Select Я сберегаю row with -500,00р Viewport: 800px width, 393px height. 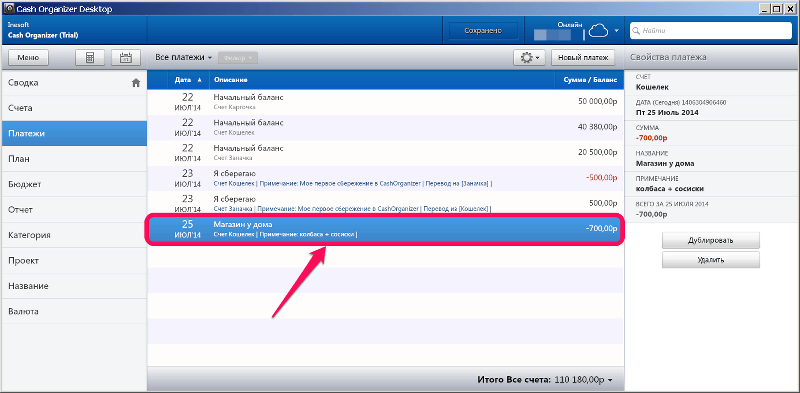coord(385,178)
